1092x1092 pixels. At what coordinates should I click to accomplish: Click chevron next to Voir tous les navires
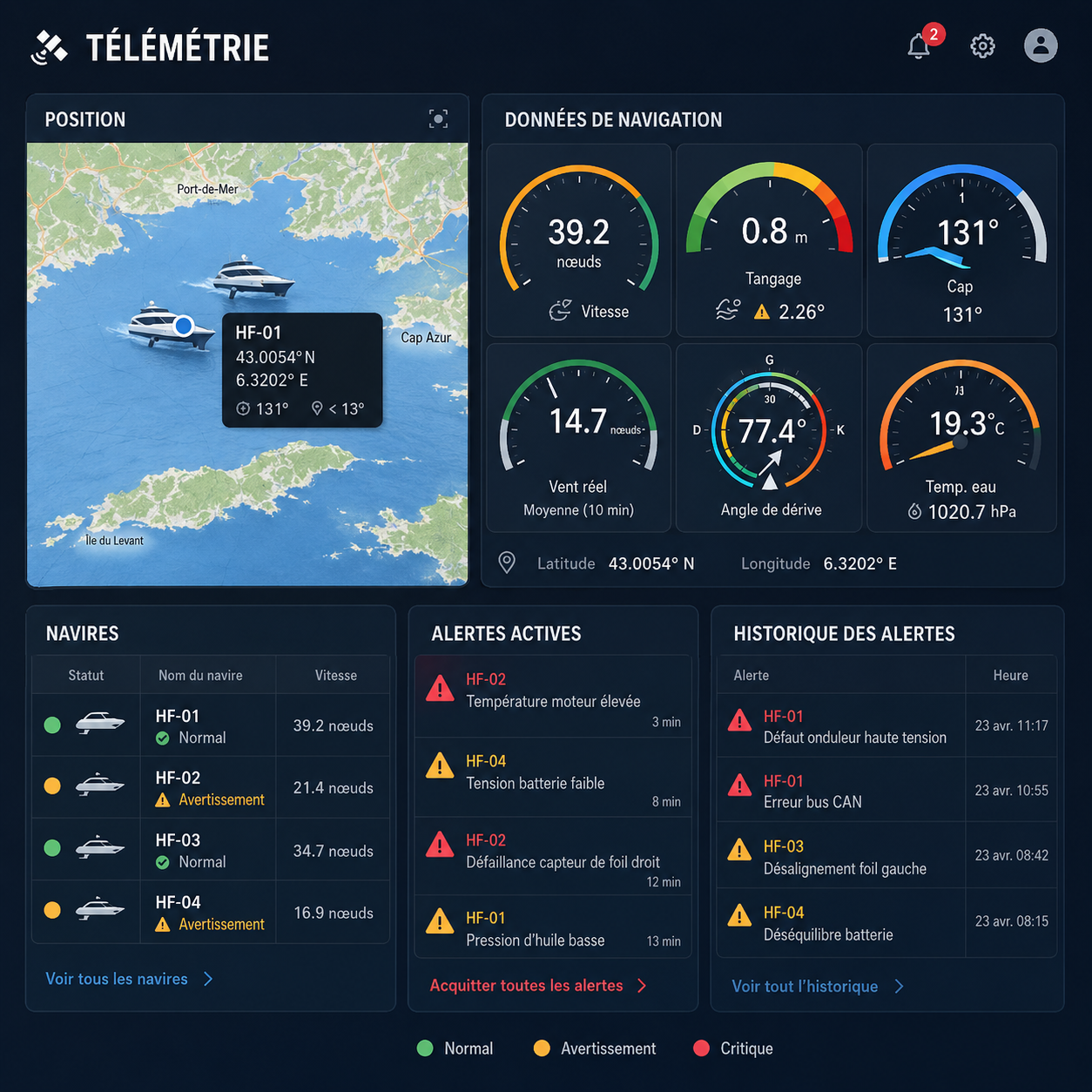[x=208, y=979]
